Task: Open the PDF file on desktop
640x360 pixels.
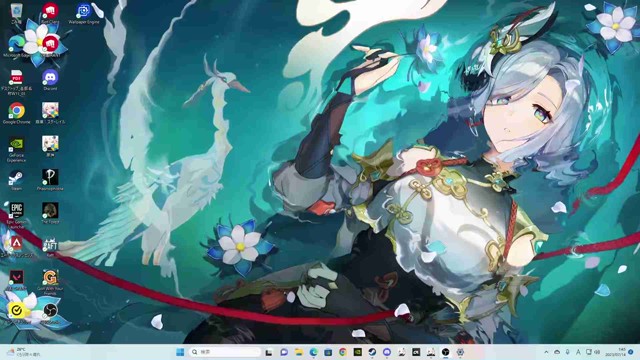Action: click(x=16, y=82)
